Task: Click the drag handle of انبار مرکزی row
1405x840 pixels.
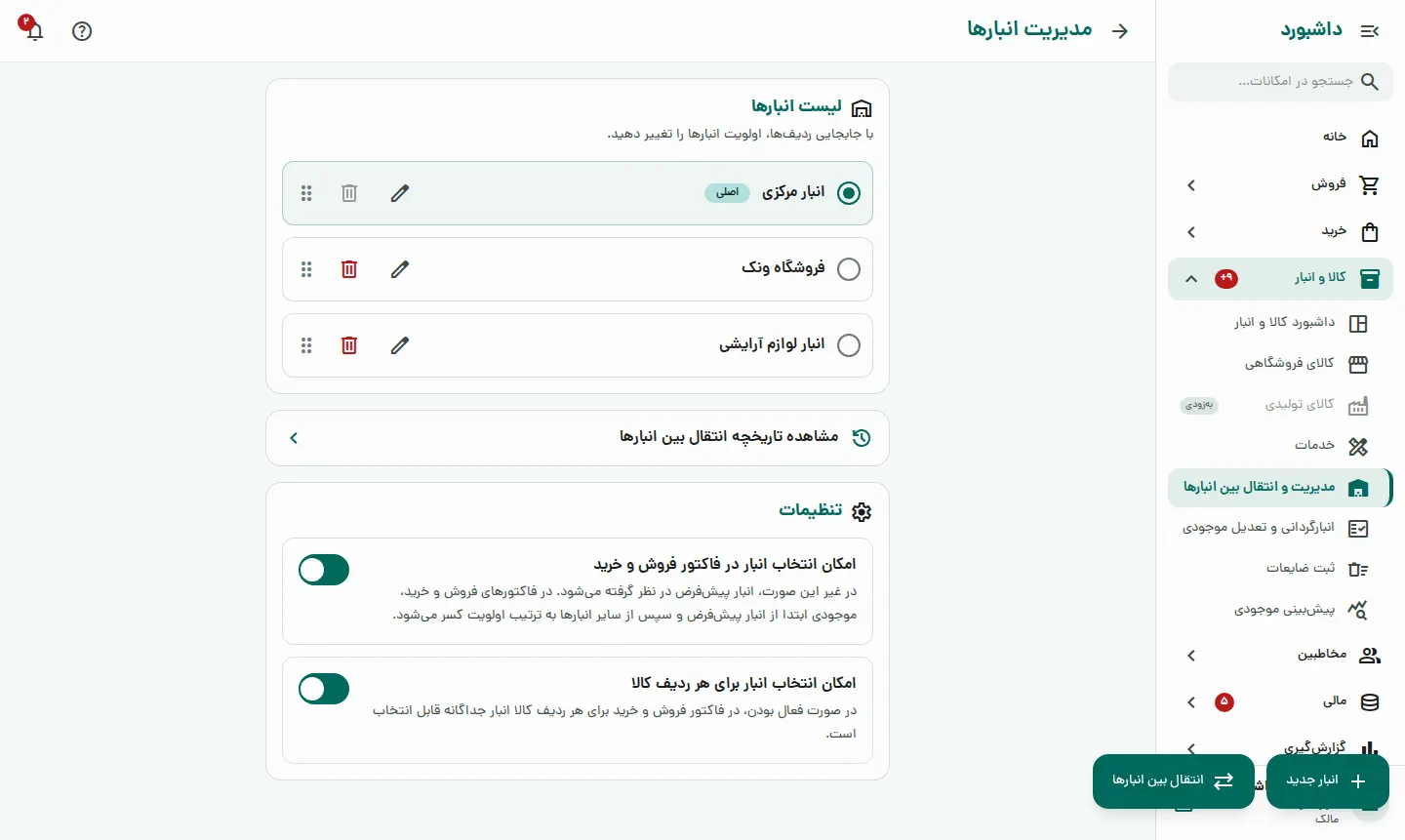Action: point(306,193)
